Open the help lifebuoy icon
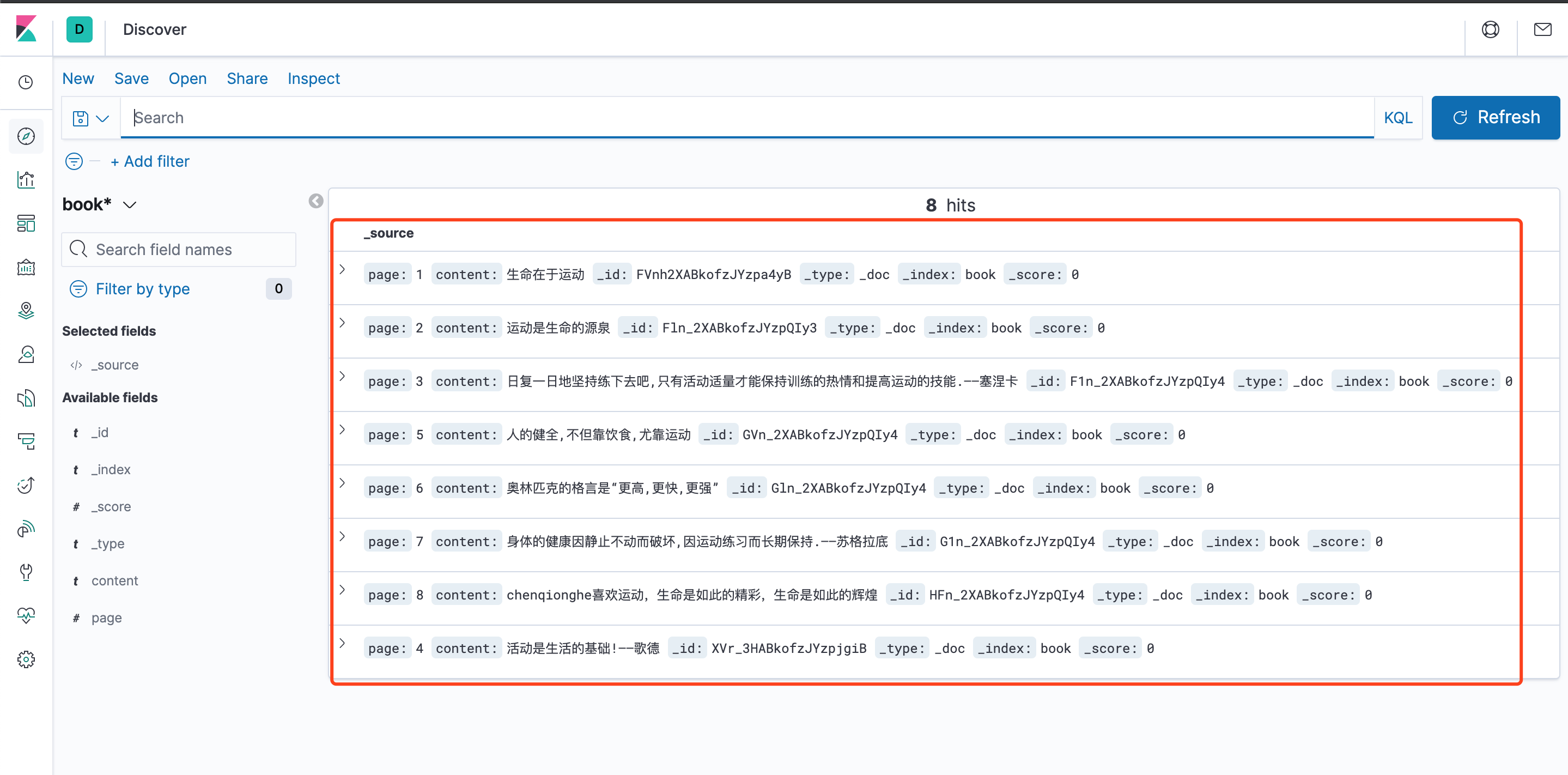Image resolution: width=1568 pixels, height=775 pixels. (1490, 29)
